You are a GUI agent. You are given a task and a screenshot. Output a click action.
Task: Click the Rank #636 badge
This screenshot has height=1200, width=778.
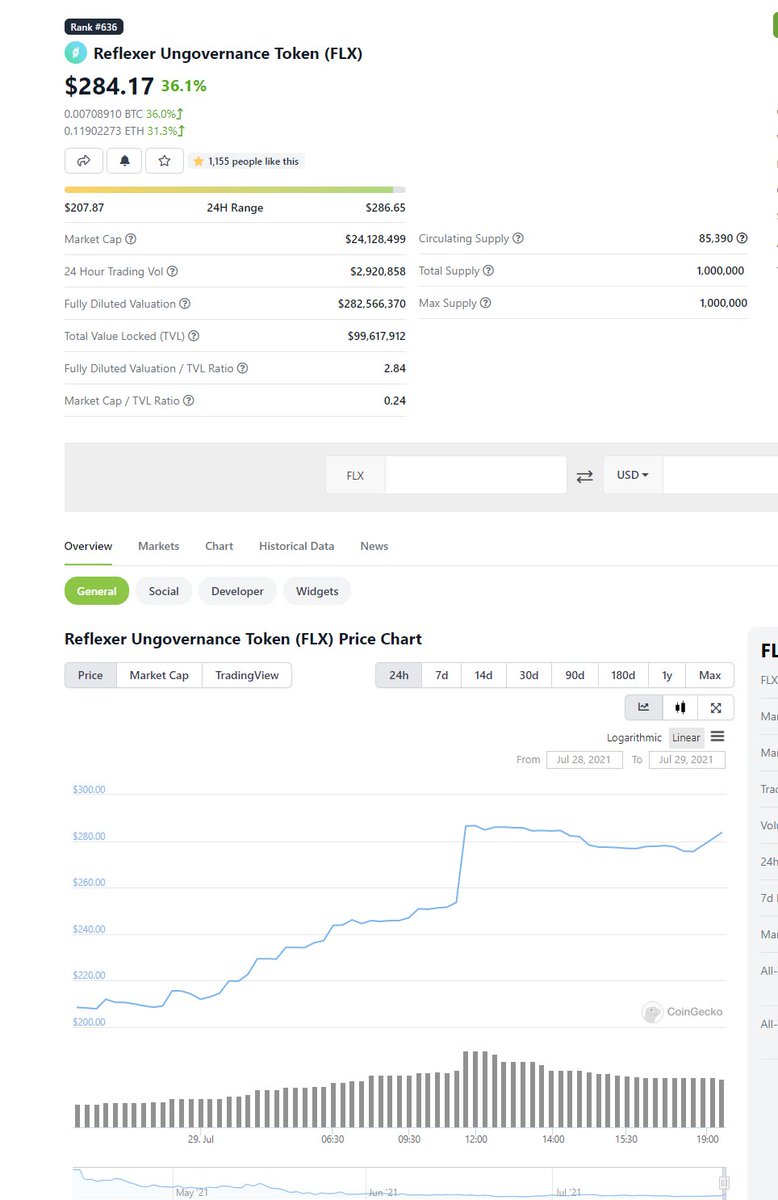click(94, 27)
